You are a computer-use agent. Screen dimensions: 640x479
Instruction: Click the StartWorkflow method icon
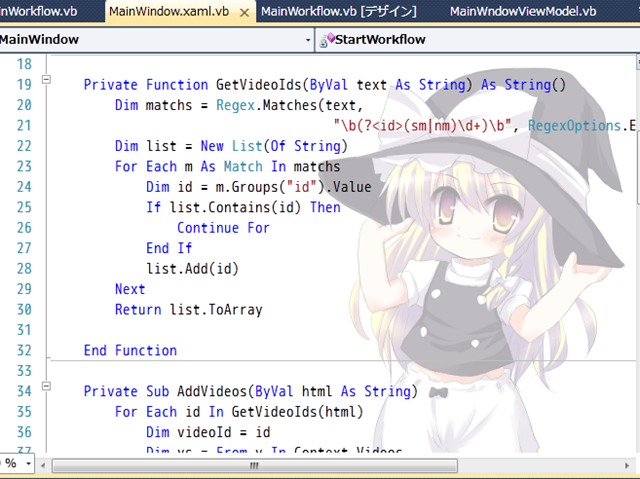[325, 40]
